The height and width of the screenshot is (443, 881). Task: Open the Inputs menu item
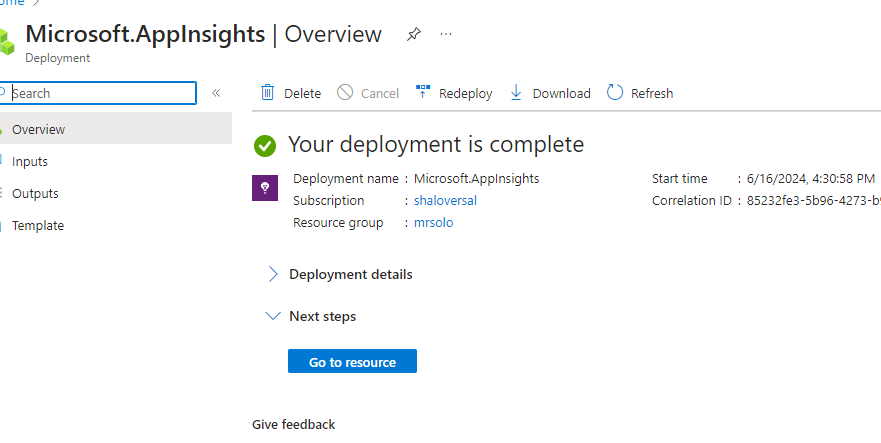tap(30, 161)
